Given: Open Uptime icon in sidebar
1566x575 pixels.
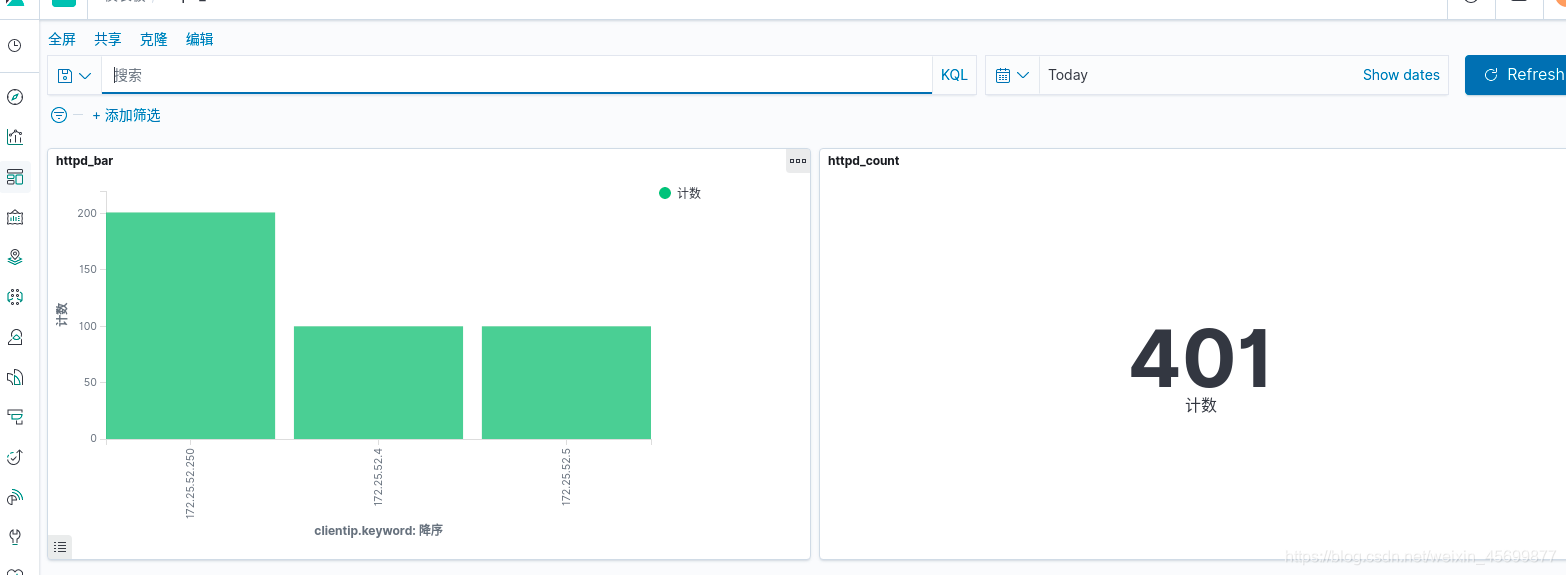Looking at the screenshot, I should pos(15,457).
